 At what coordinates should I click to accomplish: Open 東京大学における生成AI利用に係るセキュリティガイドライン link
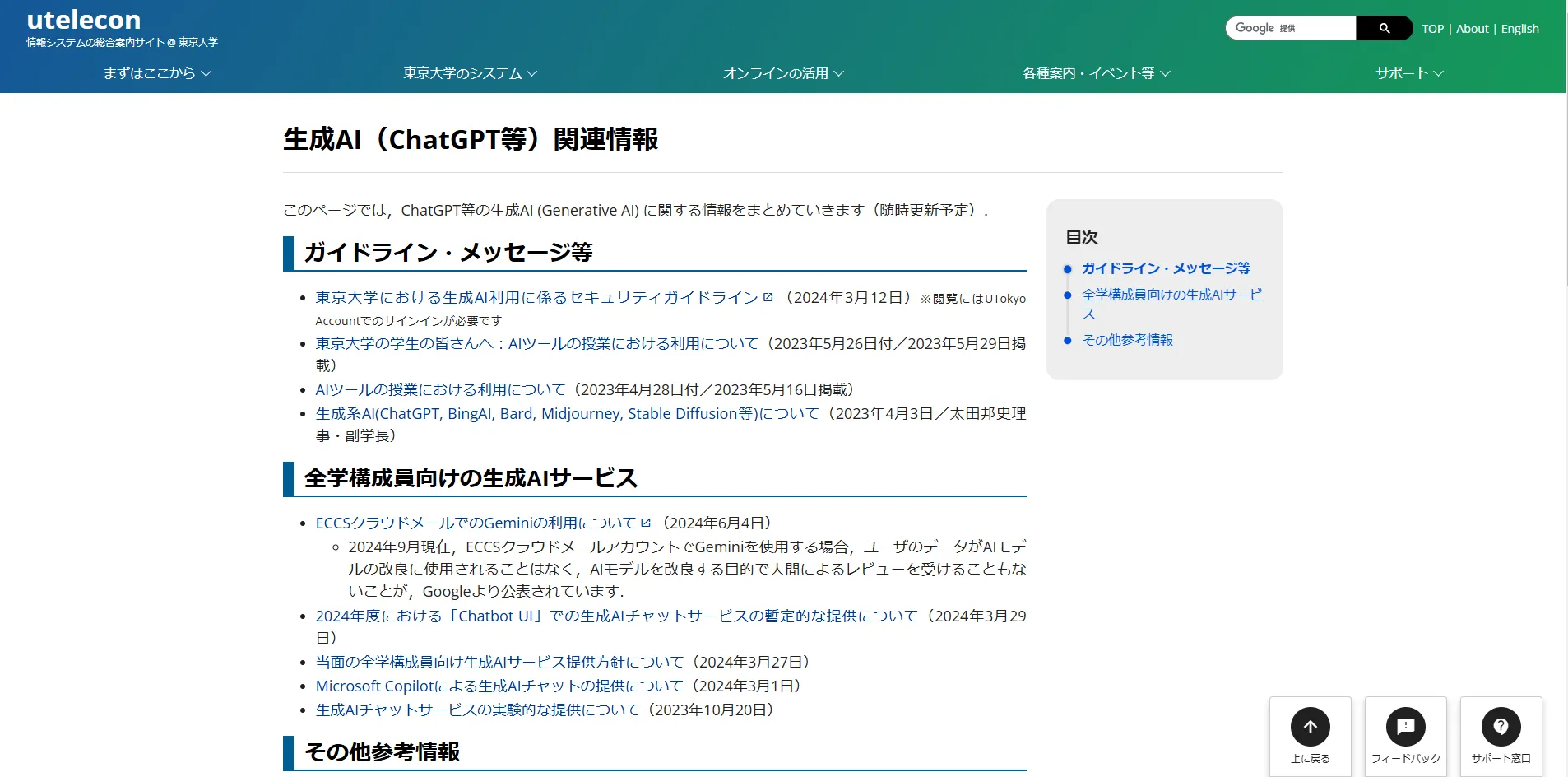(x=536, y=297)
